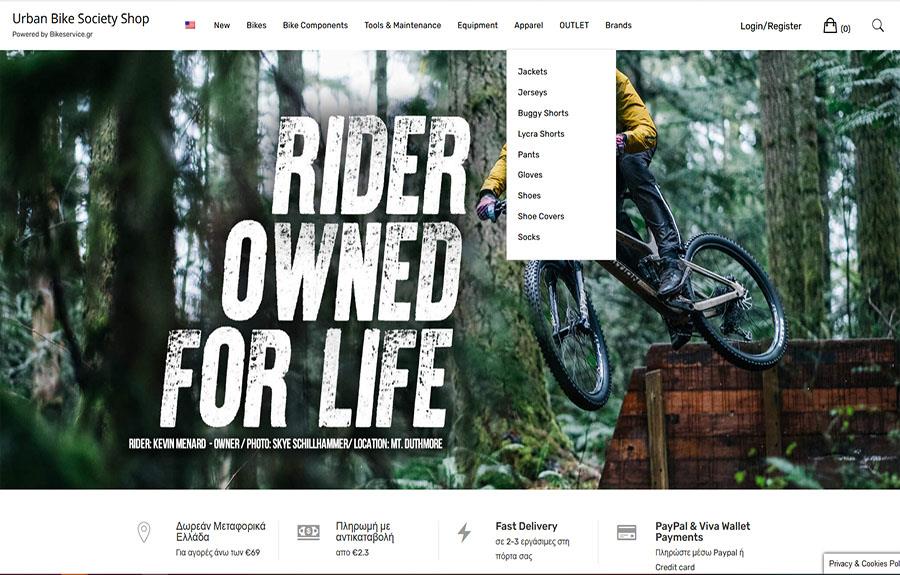This screenshot has width=900, height=575.
Task: Expand the Equipment menu
Action: (x=478, y=25)
